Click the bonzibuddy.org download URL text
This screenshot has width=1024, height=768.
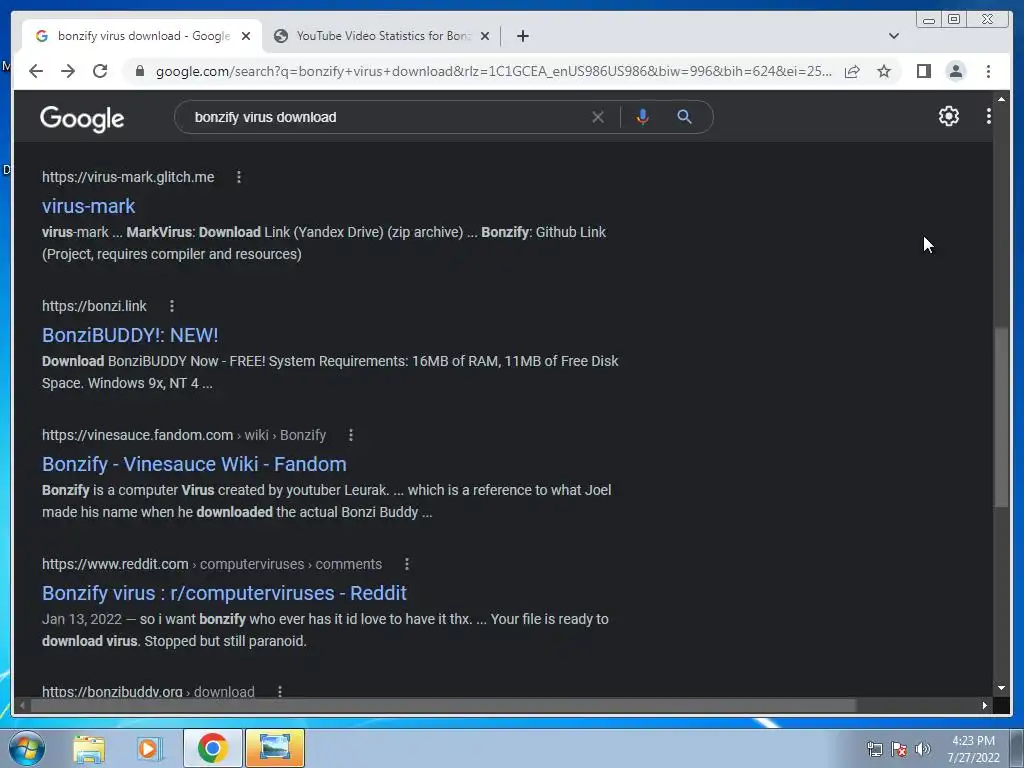[x=148, y=691]
